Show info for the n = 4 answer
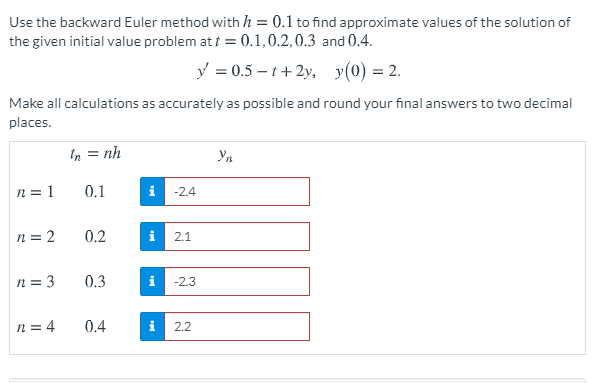Image resolution: width=596 pixels, height=383 pixels. (x=152, y=326)
